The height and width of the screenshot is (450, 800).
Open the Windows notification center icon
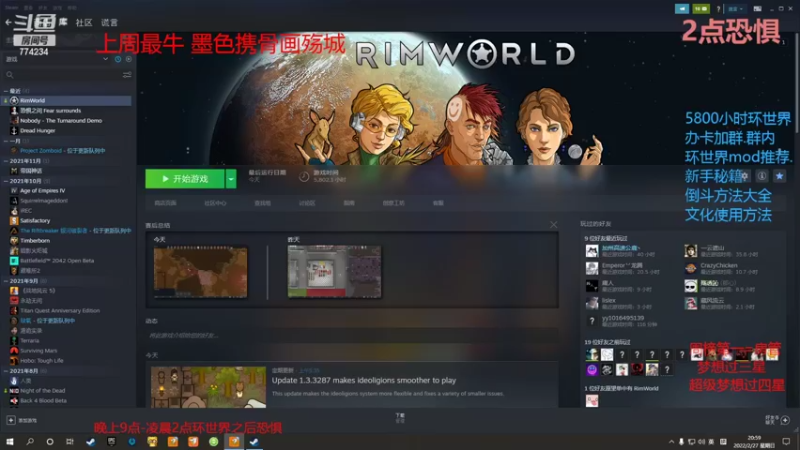(786, 441)
